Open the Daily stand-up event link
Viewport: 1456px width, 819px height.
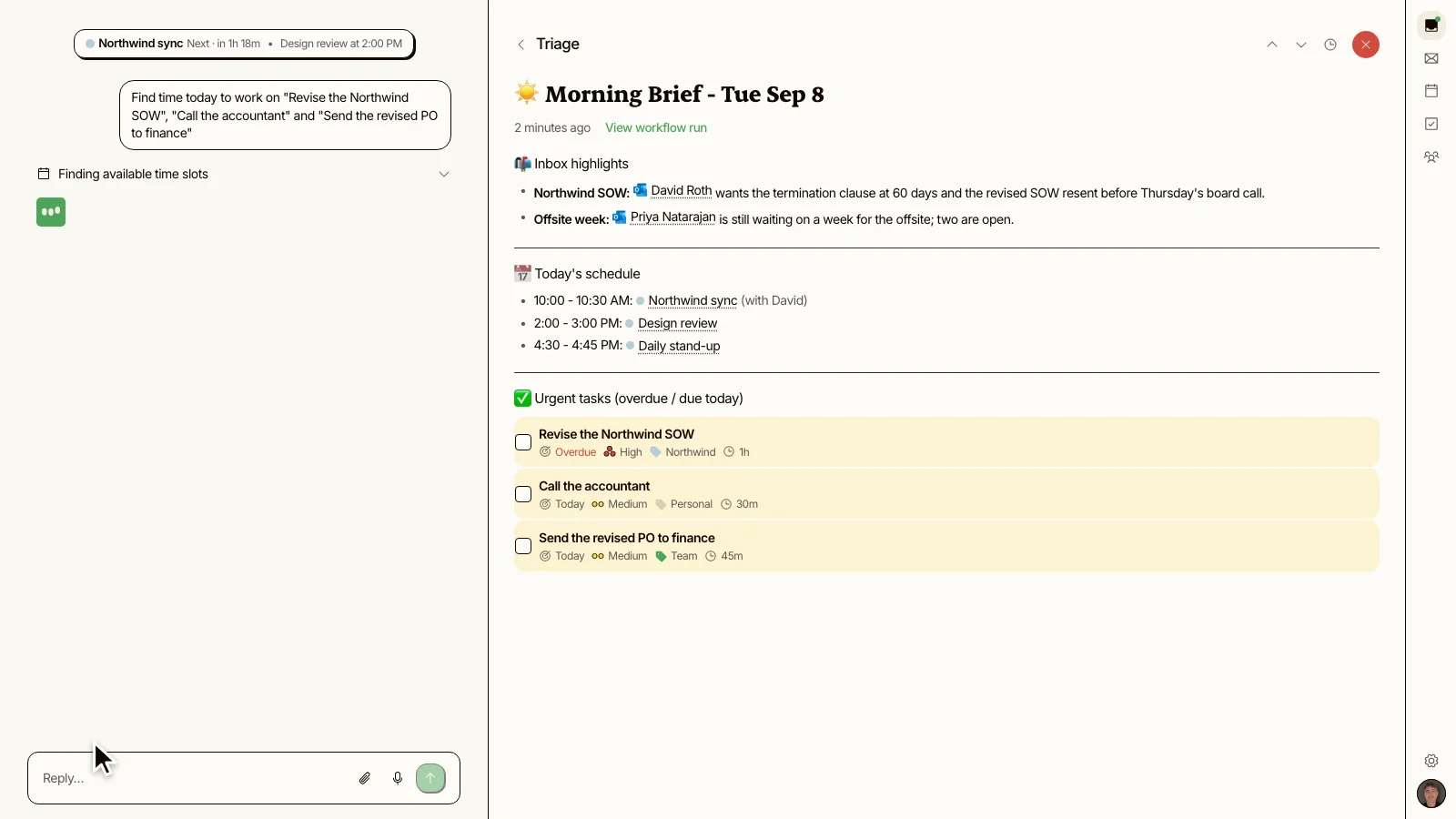[679, 346]
